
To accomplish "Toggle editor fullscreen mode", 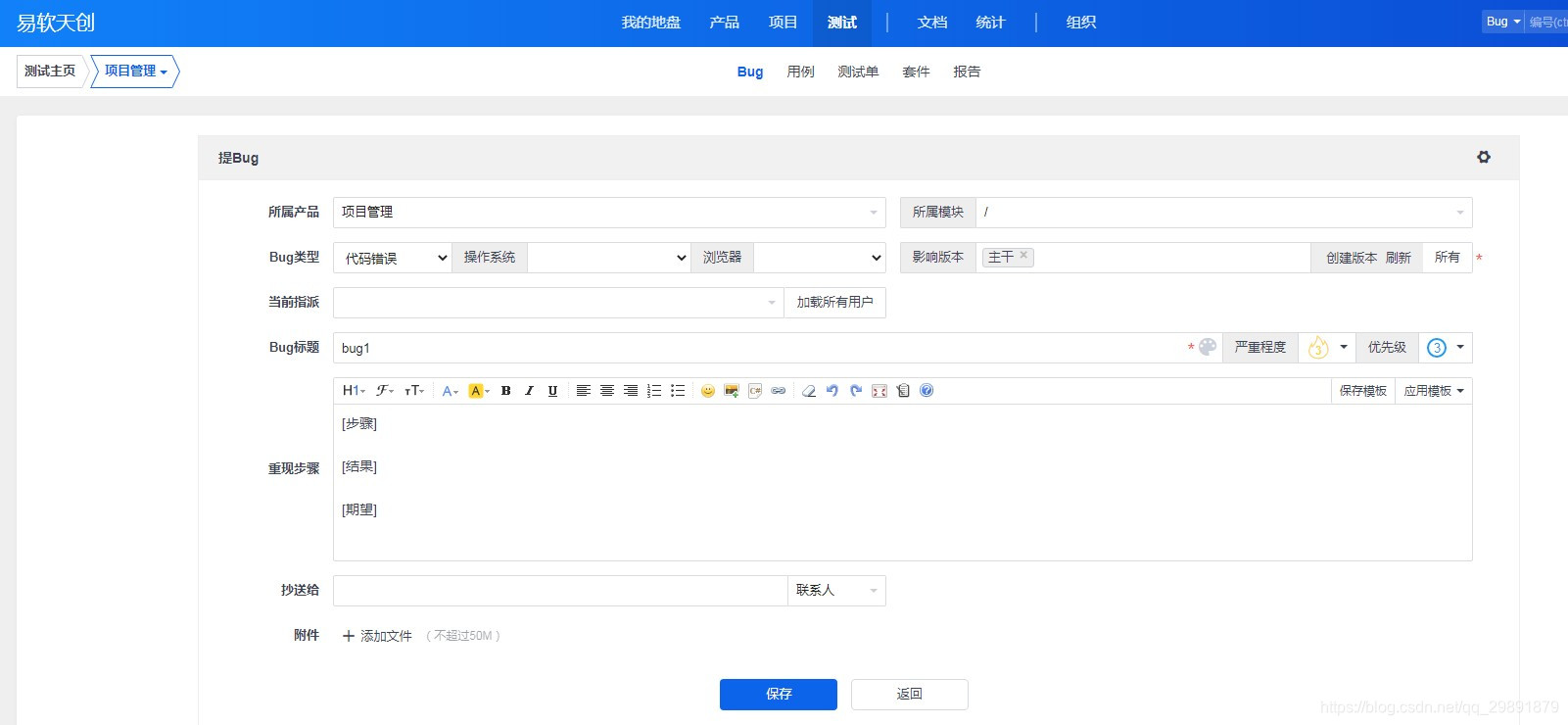I will coord(879,391).
